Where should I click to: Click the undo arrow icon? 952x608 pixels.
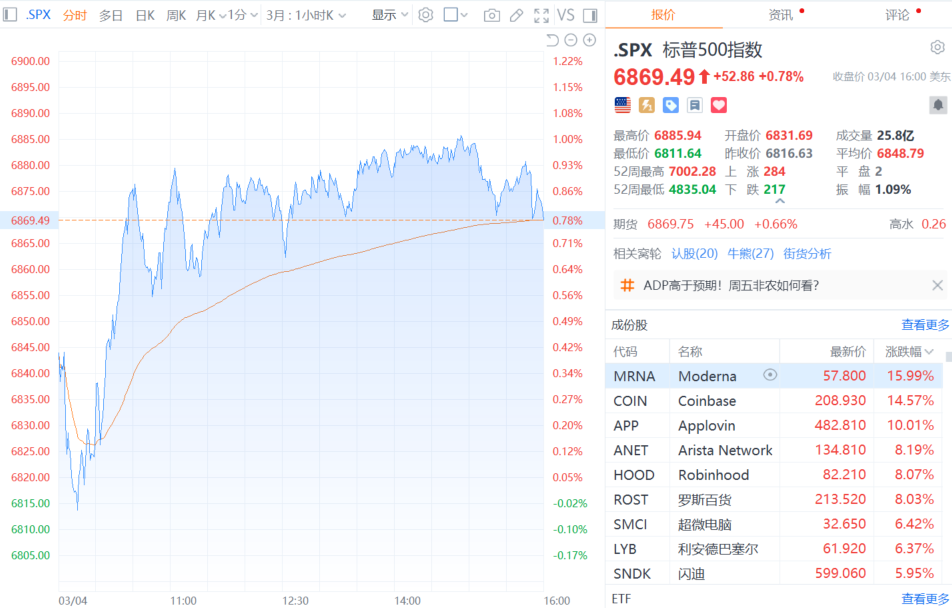pos(552,40)
